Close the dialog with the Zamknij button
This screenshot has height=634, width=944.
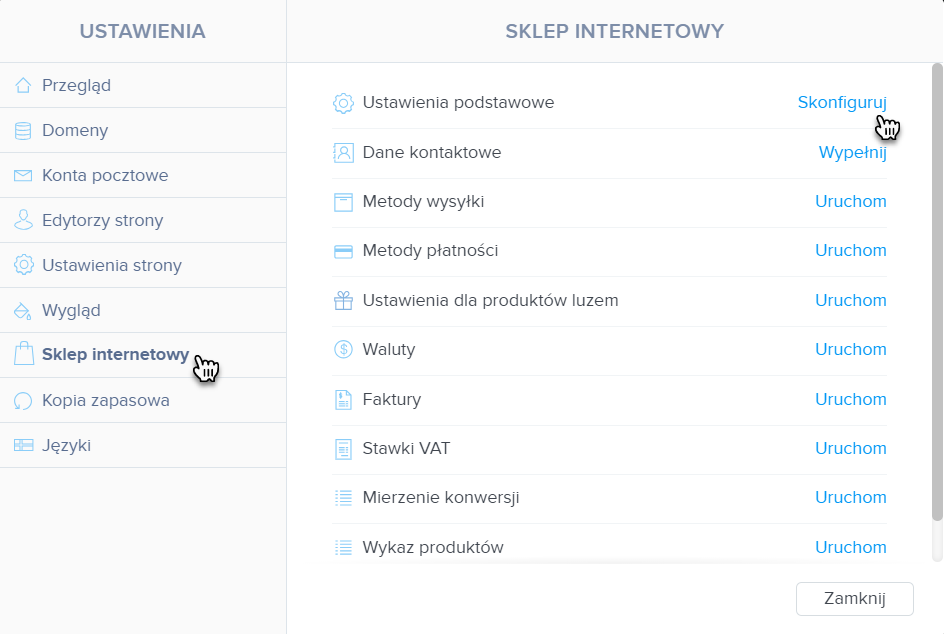coord(854,598)
